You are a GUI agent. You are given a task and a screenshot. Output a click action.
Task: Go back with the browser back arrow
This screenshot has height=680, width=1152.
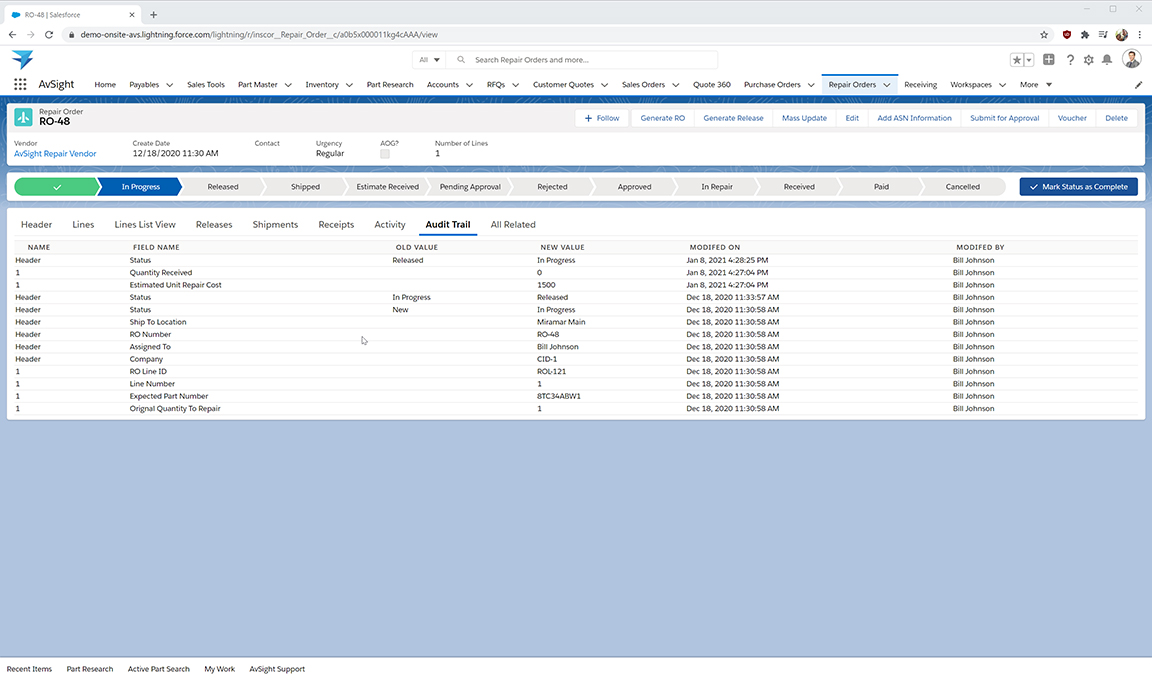pyautogui.click(x=12, y=35)
